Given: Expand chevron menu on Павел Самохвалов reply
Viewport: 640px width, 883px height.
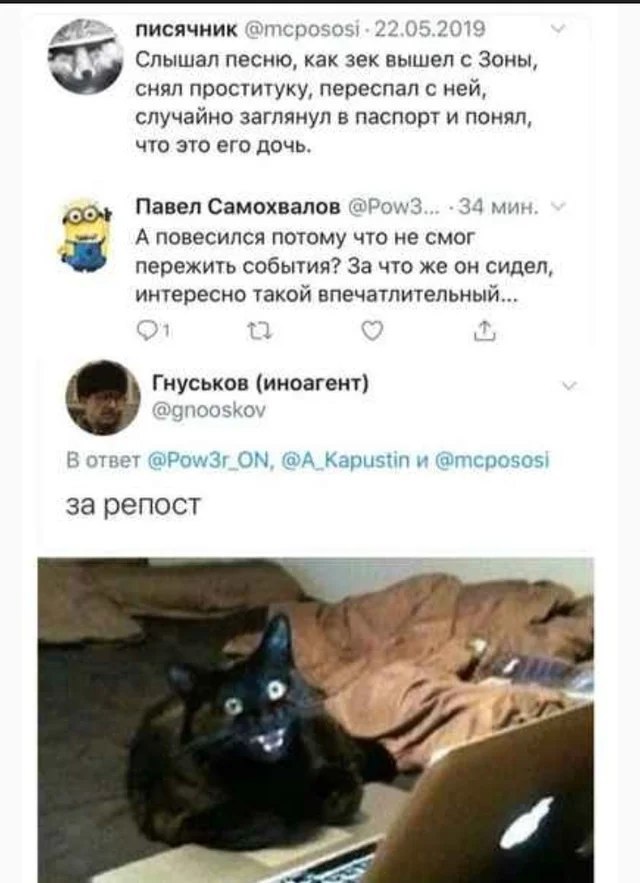Looking at the screenshot, I should [558, 208].
